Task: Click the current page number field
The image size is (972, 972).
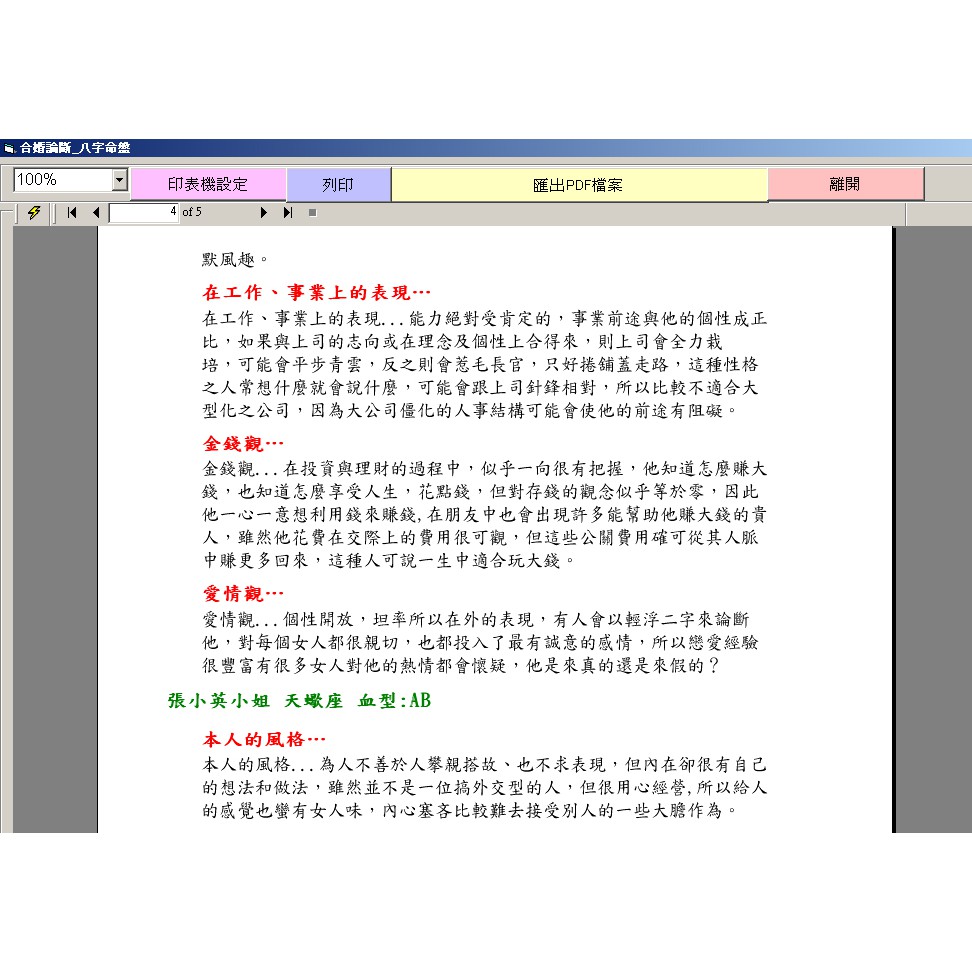Action: [144, 212]
